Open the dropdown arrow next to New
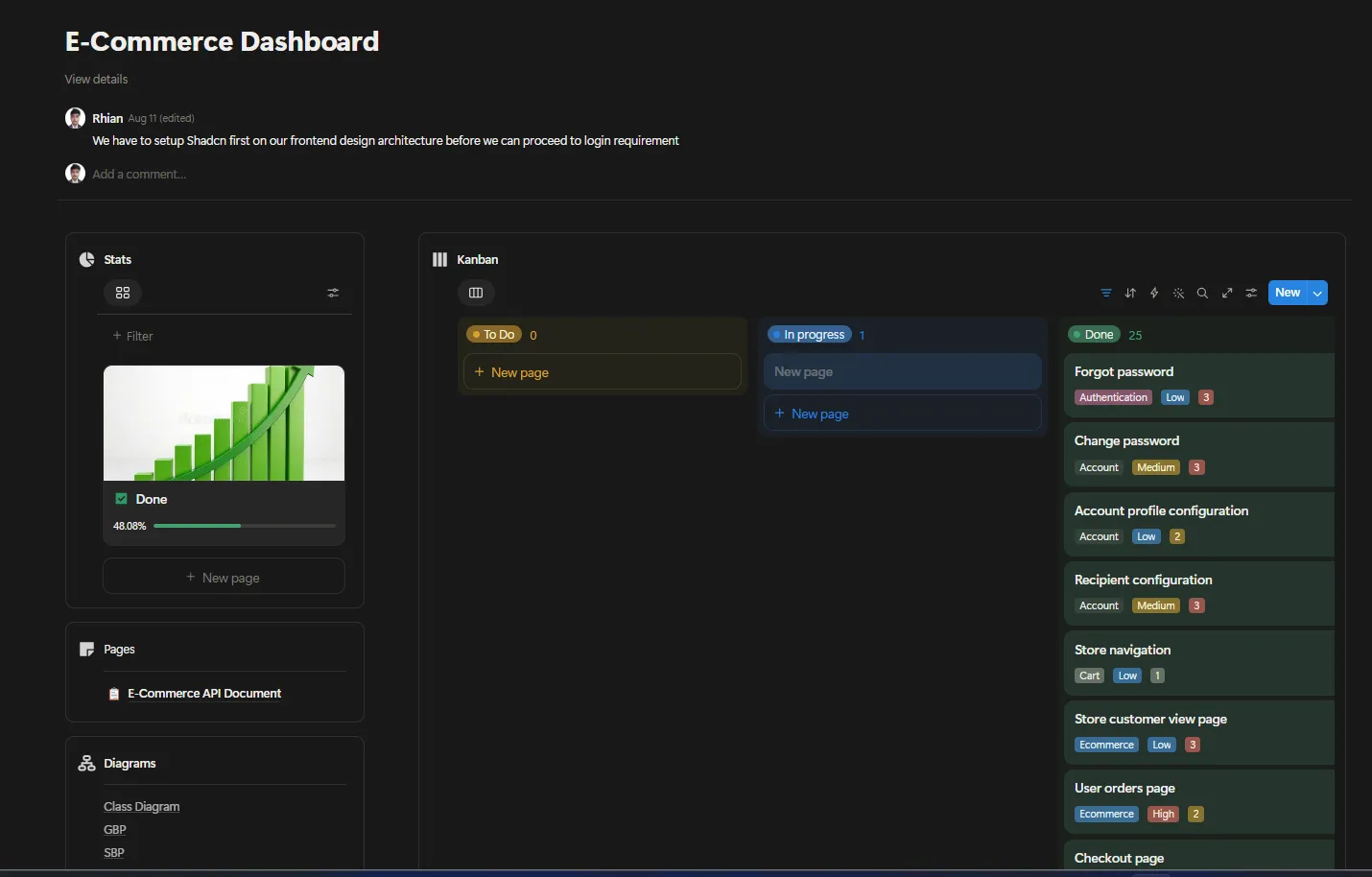This screenshot has height=877, width=1372. point(1317,293)
